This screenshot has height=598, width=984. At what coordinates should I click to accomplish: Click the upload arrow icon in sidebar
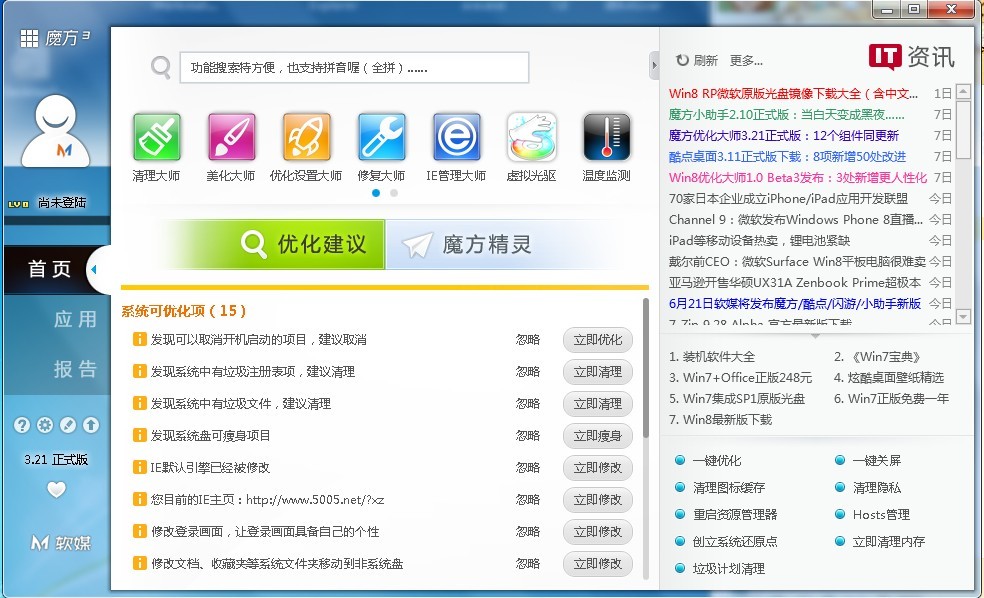91,425
